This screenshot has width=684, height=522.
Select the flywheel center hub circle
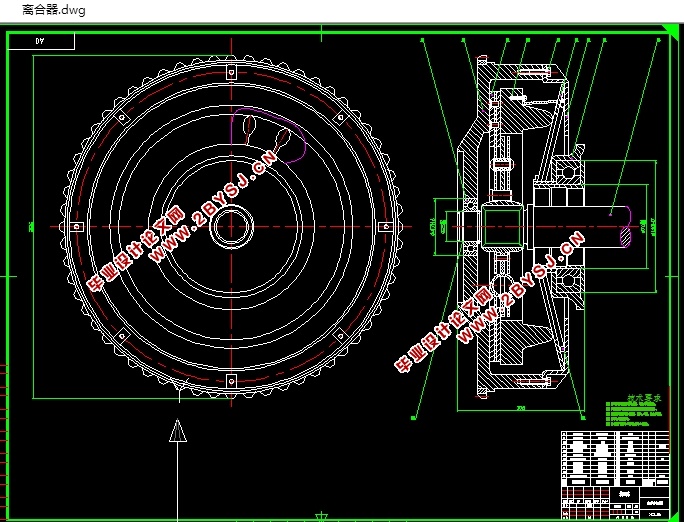[232, 227]
